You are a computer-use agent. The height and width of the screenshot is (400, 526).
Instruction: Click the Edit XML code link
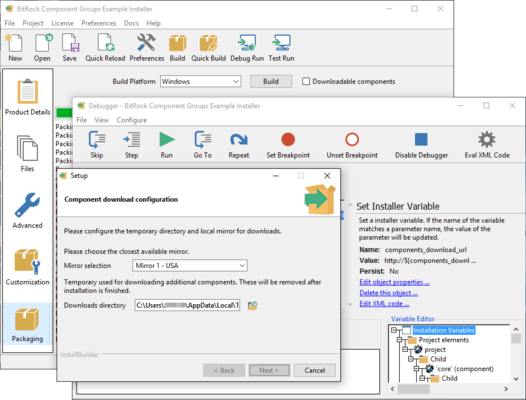384,304
